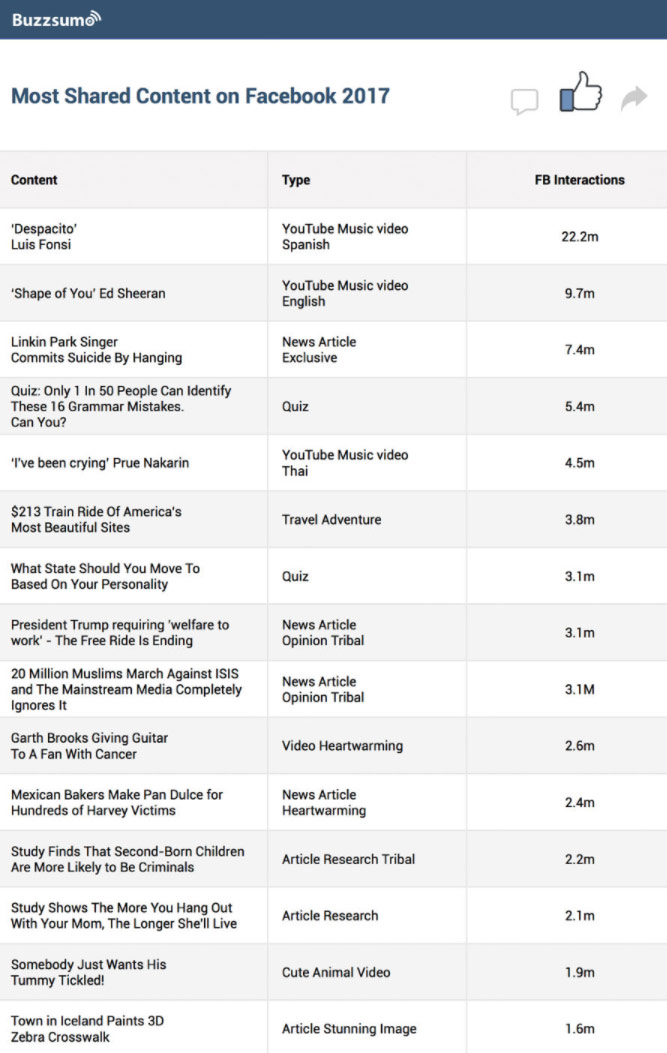667x1053 pixels.
Task: Select the Content column header
Action: [34, 180]
